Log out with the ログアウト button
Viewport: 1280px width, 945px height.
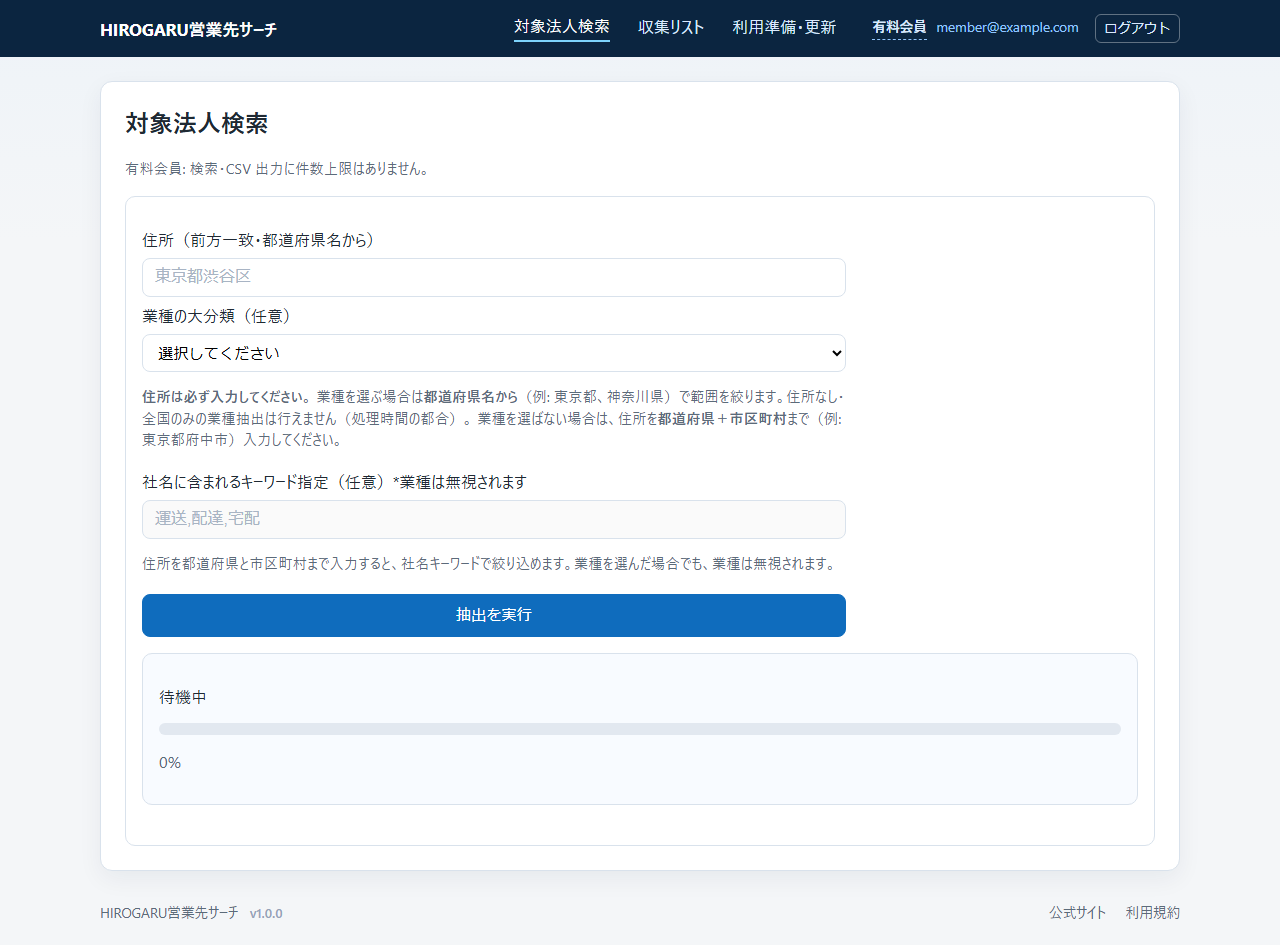pyautogui.click(x=1137, y=28)
